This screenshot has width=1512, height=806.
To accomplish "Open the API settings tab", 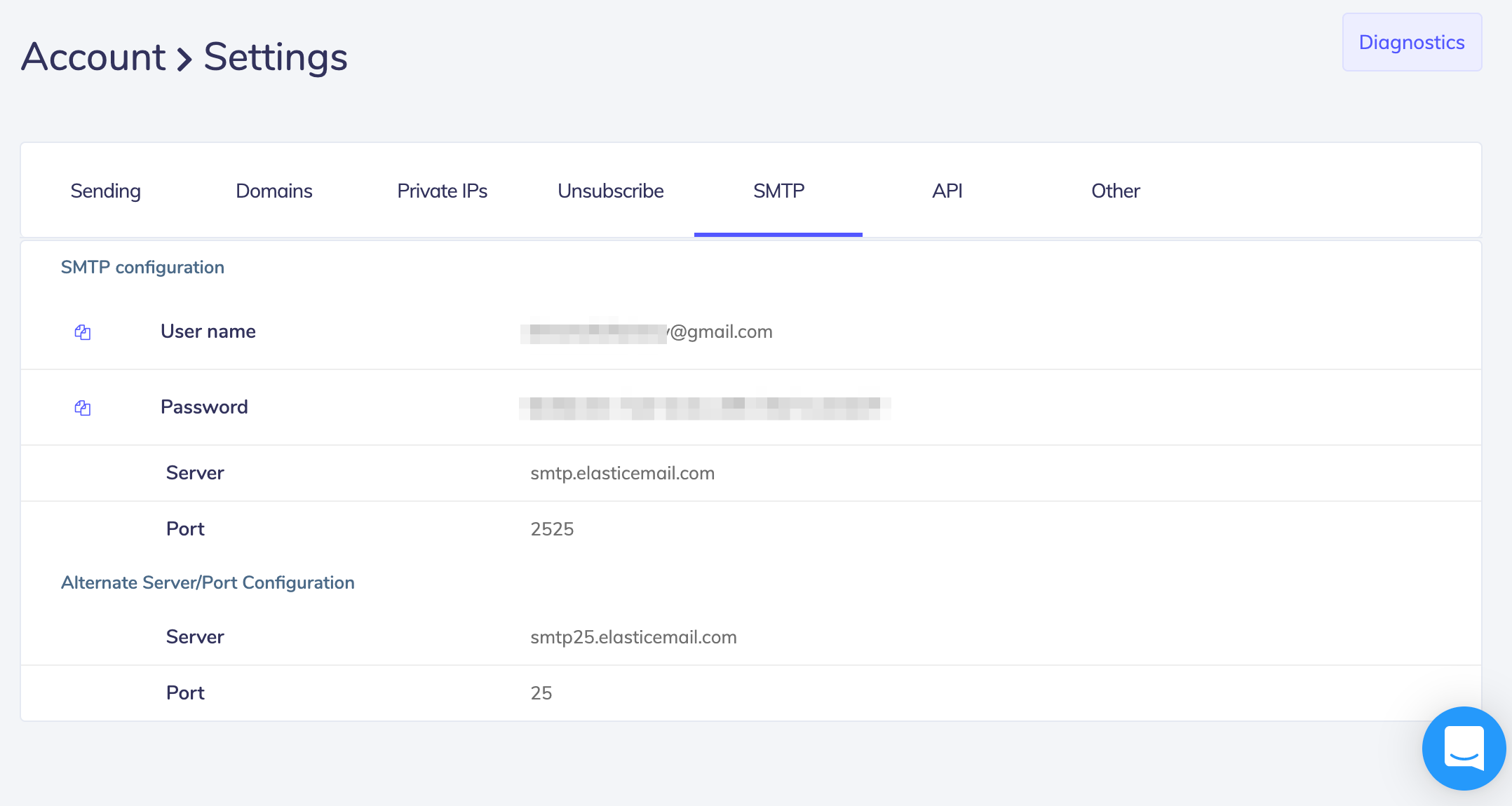I will [947, 191].
